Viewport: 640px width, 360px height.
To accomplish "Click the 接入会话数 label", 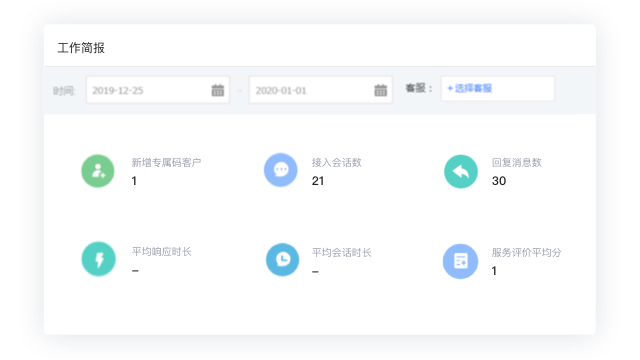I will 337,162.
